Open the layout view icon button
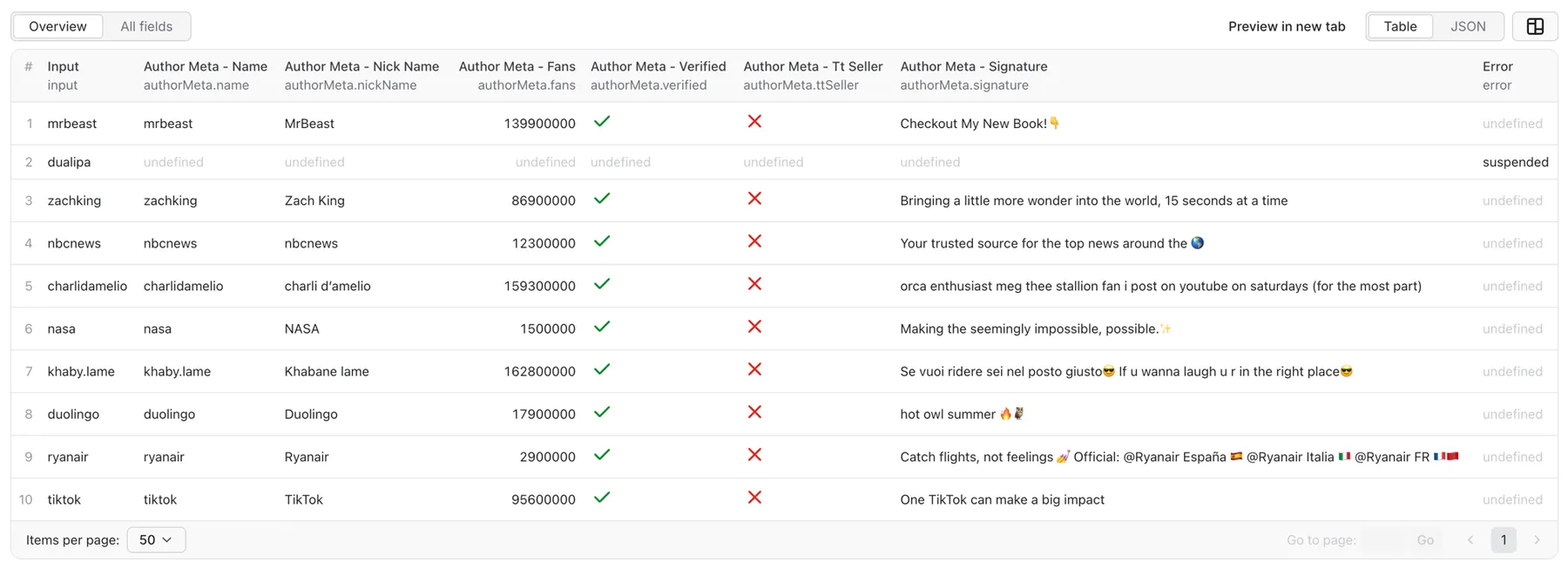This screenshot has width=1568, height=569. point(1535,26)
